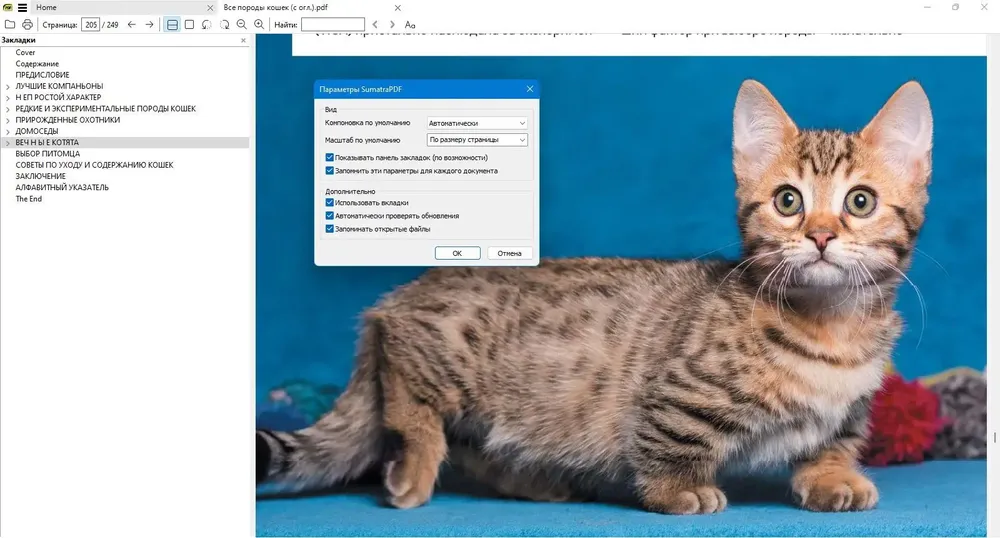Expand РЕДКИЕ И ЭКСПЕРИМЕНТАЛЬНЫЕ ПОРОДЫ bookmark
1000x538 pixels.
[x=8, y=109]
